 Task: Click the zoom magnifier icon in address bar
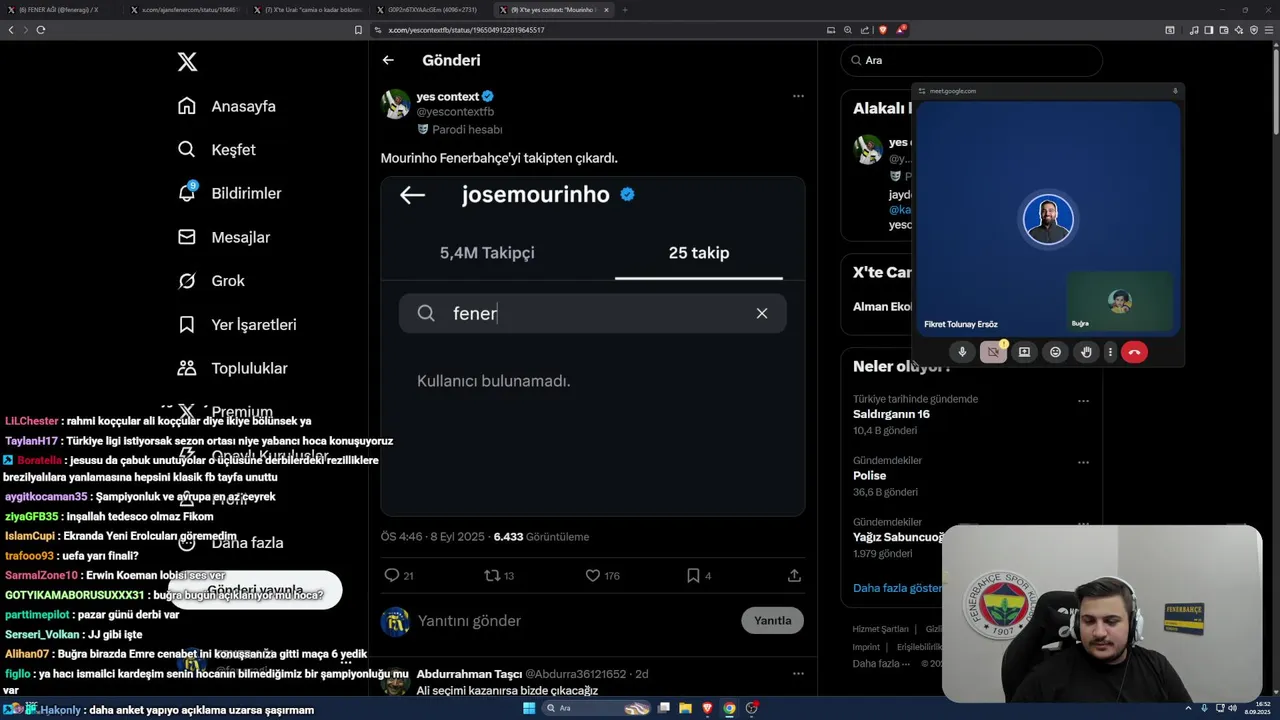click(x=848, y=30)
